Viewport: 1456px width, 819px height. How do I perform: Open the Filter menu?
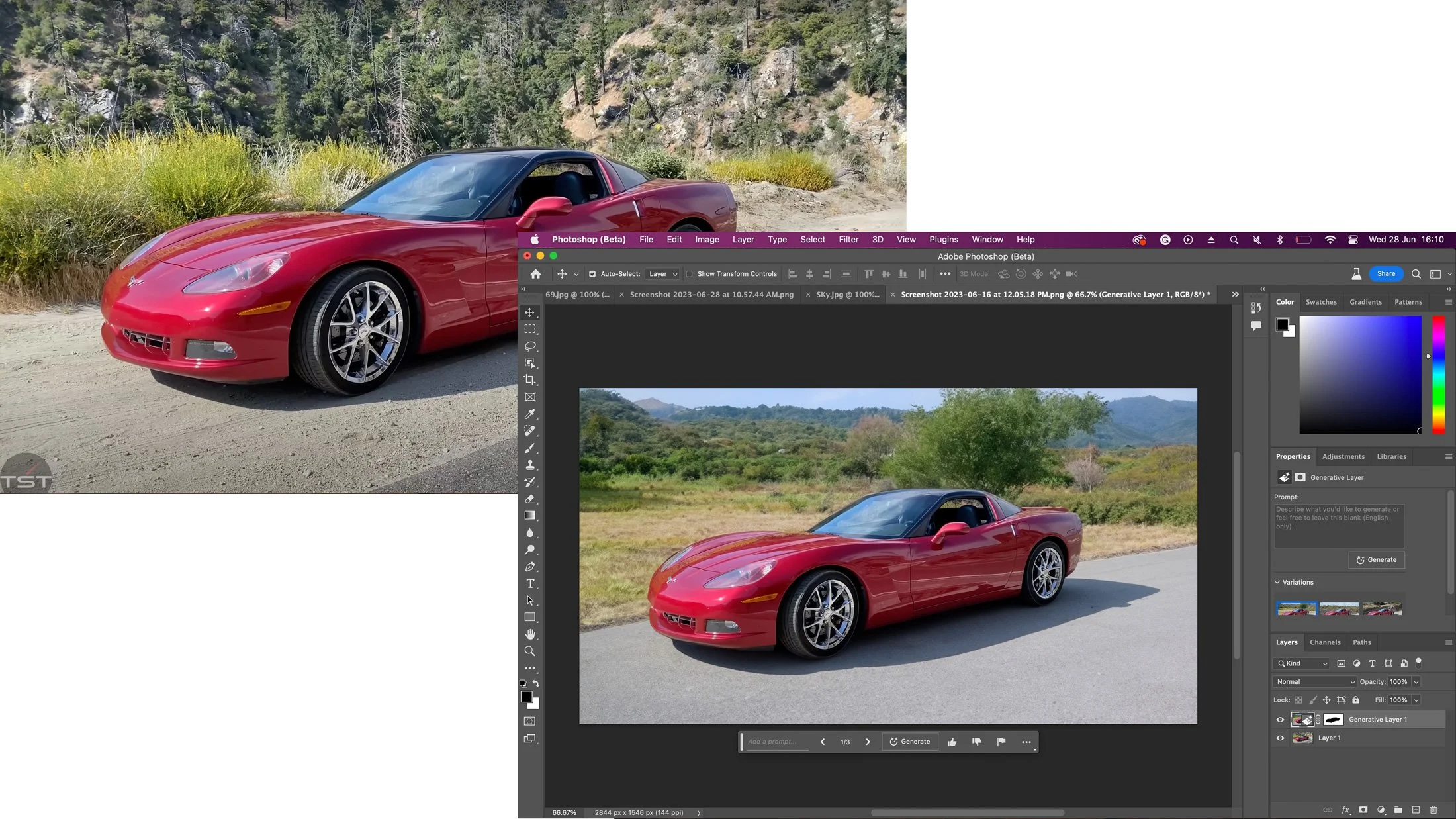pos(848,240)
